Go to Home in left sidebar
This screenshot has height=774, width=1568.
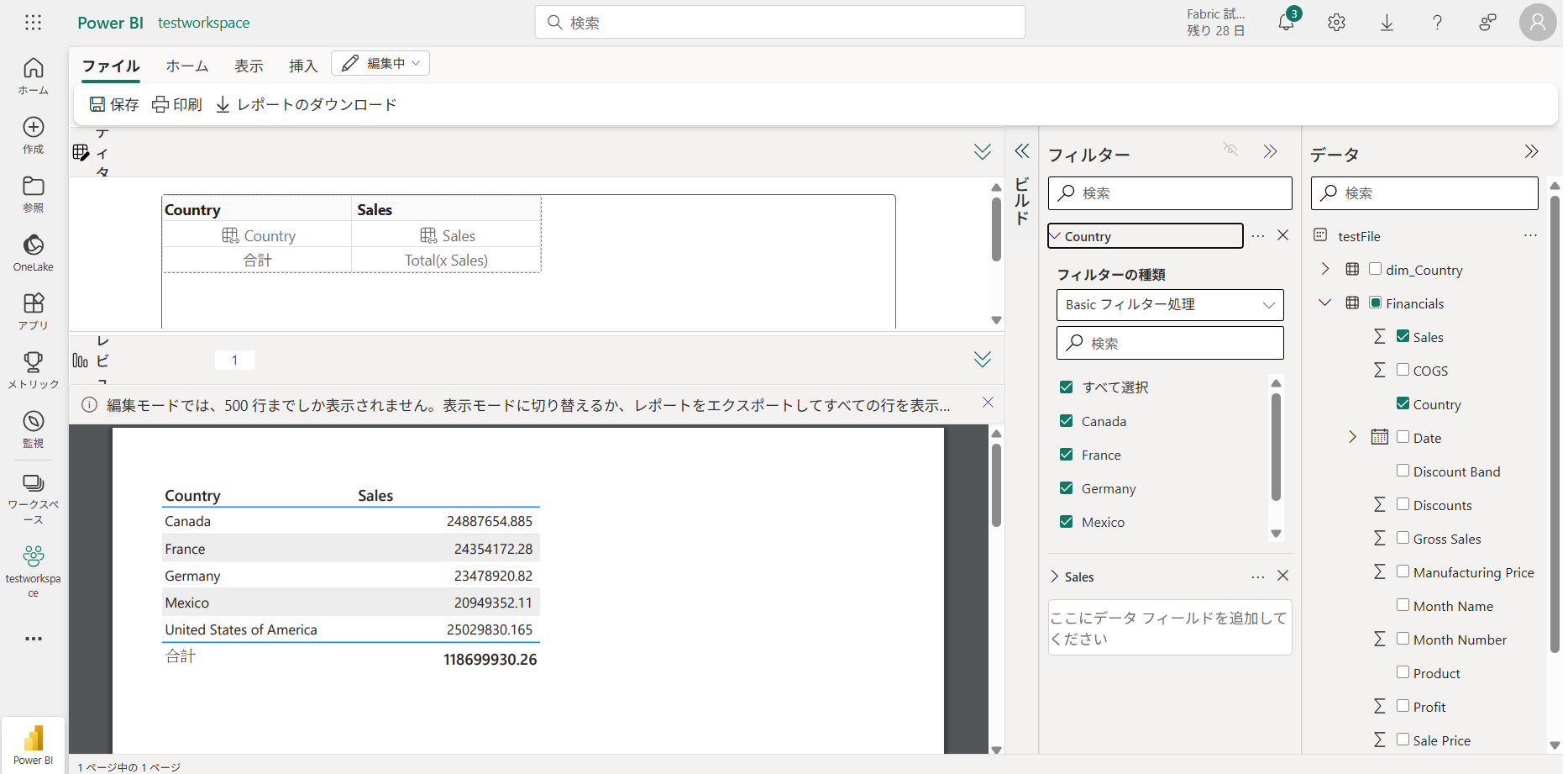(34, 76)
